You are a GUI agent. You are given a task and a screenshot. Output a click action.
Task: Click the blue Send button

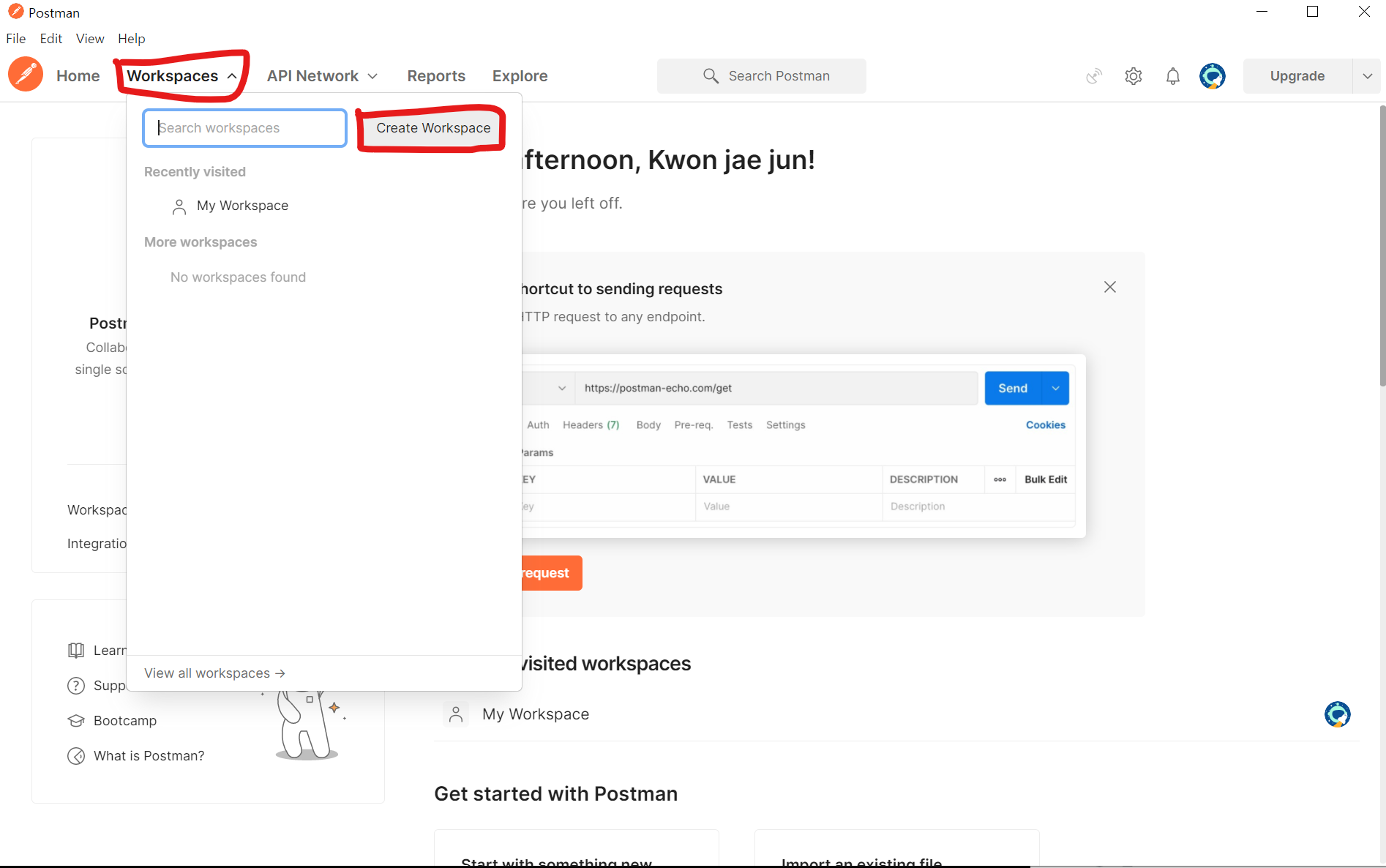1013,388
